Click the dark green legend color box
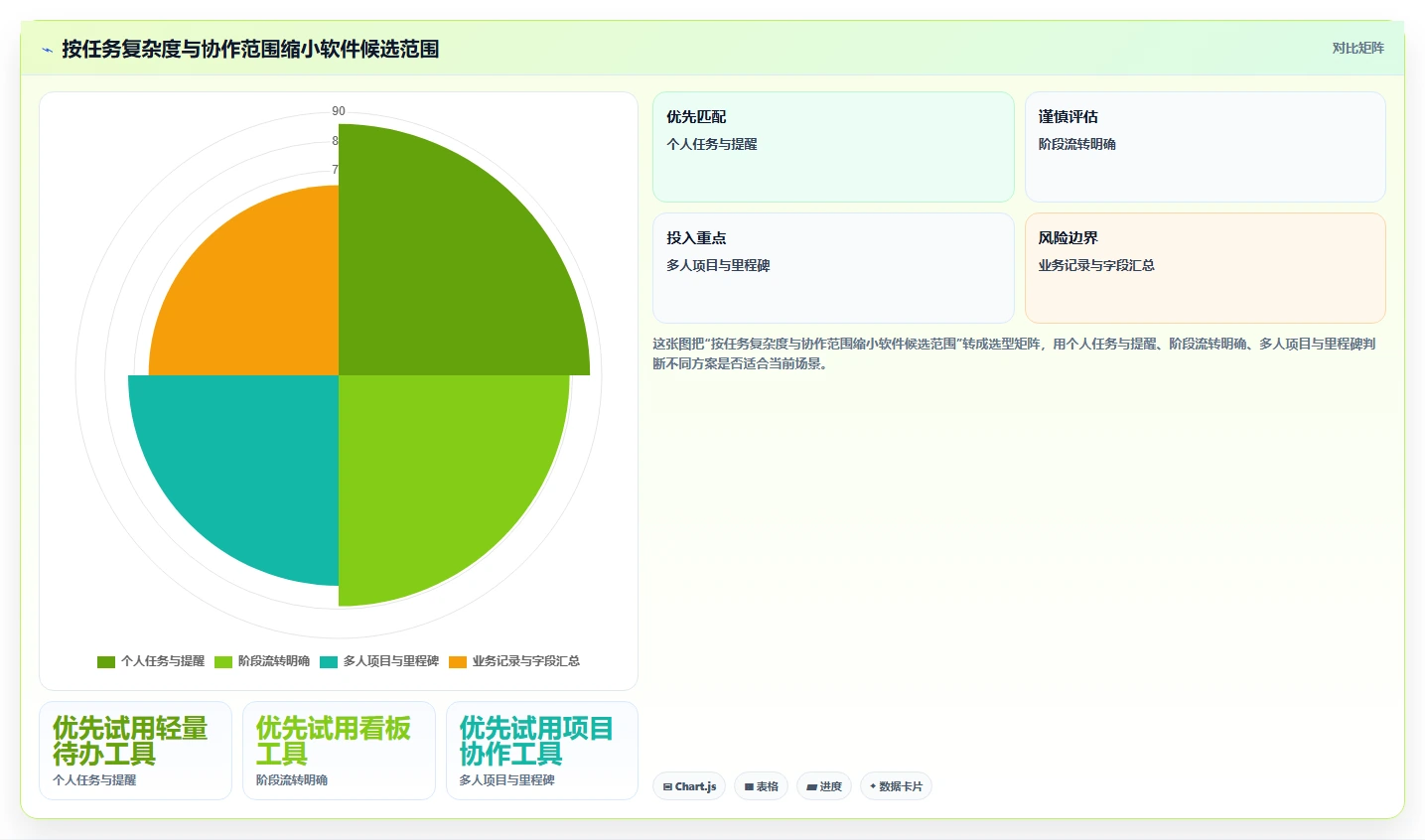Image resolution: width=1425 pixels, height=840 pixels. pos(106,662)
